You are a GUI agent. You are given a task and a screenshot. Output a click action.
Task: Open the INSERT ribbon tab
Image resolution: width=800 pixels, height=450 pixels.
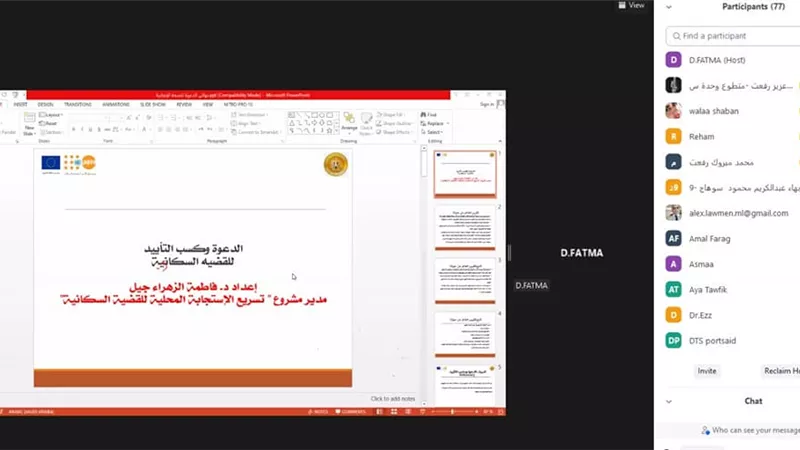click(x=20, y=104)
